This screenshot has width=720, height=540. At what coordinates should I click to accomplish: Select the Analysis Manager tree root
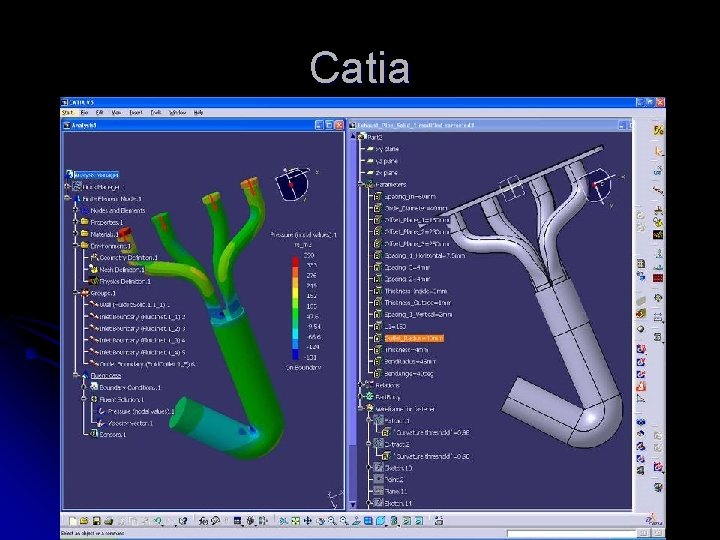click(96, 175)
